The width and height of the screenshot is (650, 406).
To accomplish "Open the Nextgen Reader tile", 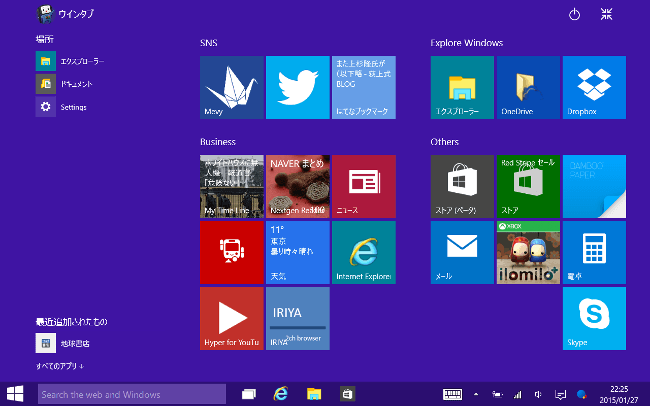I will [x=298, y=187].
